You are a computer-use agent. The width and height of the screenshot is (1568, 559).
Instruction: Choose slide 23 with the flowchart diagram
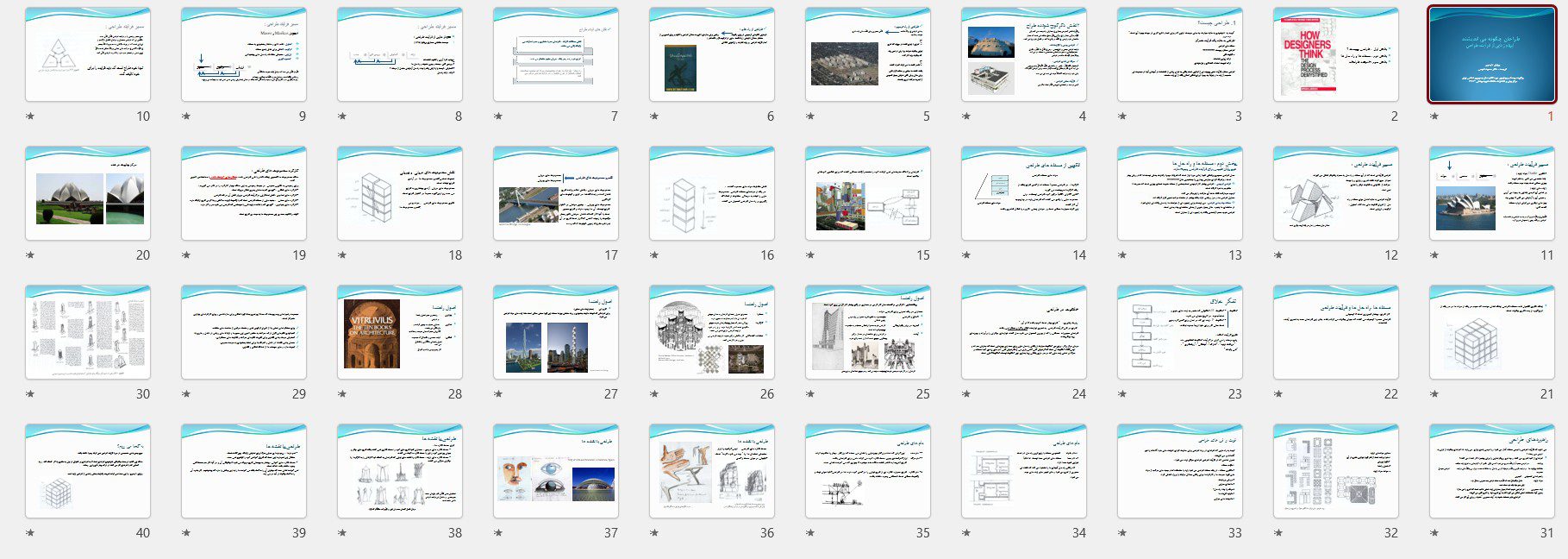(1179, 332)
